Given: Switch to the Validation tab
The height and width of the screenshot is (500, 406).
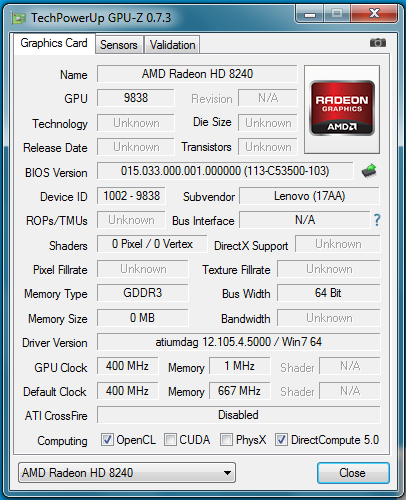Looking at the screenshot, I should click(x=172, y=45).
